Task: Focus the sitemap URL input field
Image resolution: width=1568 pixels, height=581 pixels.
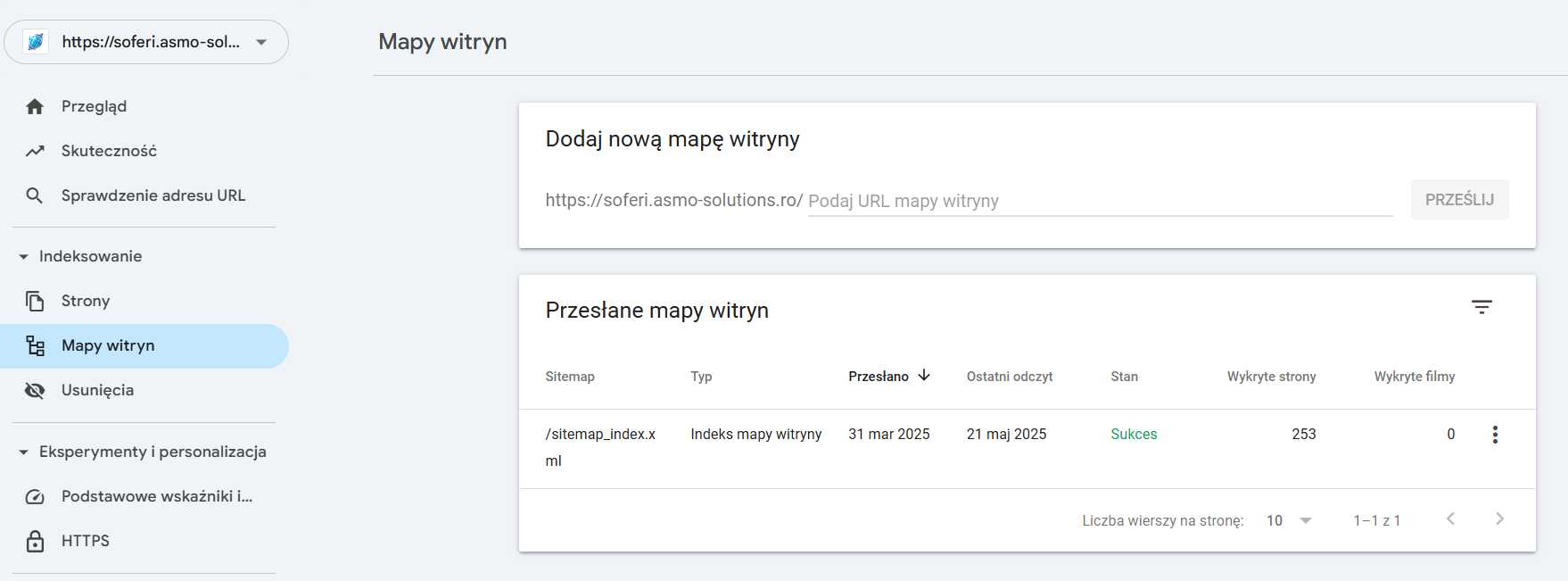Action: pos(1099,201)
